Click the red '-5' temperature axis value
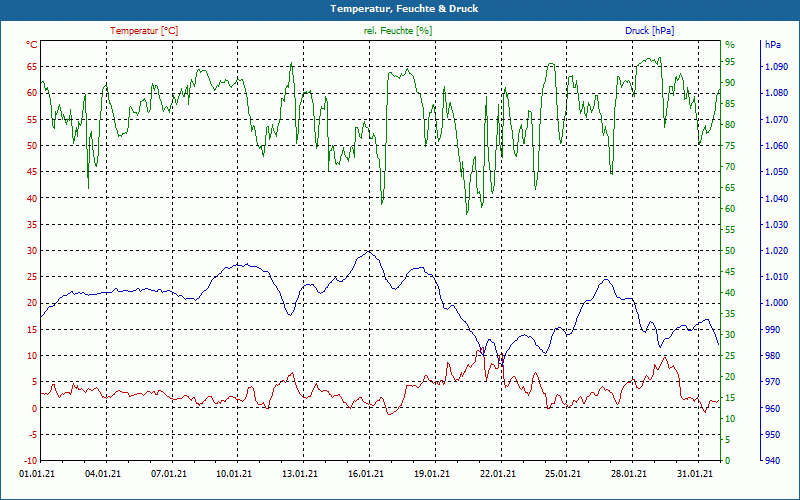Viewport: 800px width, 500px height. coord(33,435)
